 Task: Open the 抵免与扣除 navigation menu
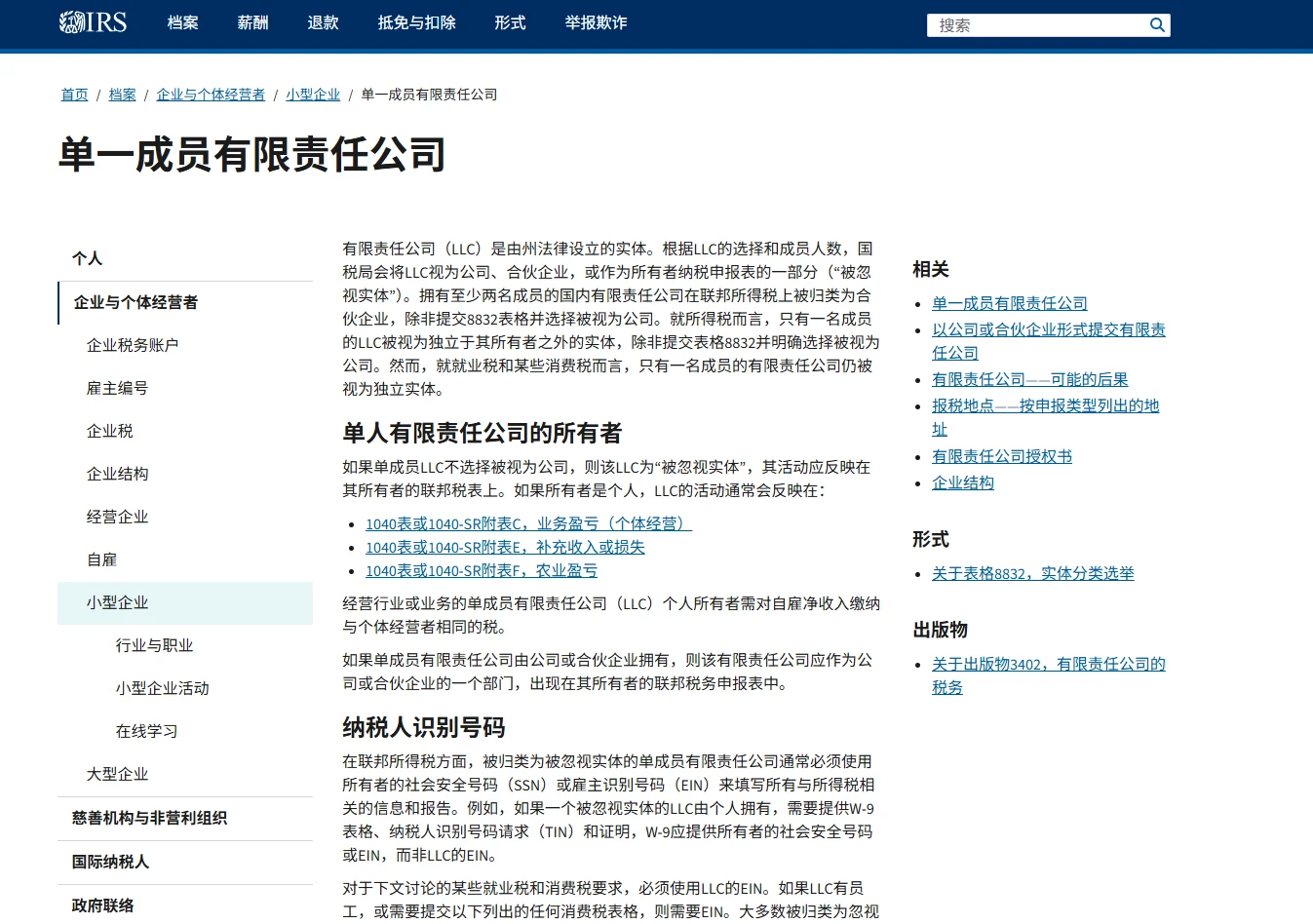point(417,22)
